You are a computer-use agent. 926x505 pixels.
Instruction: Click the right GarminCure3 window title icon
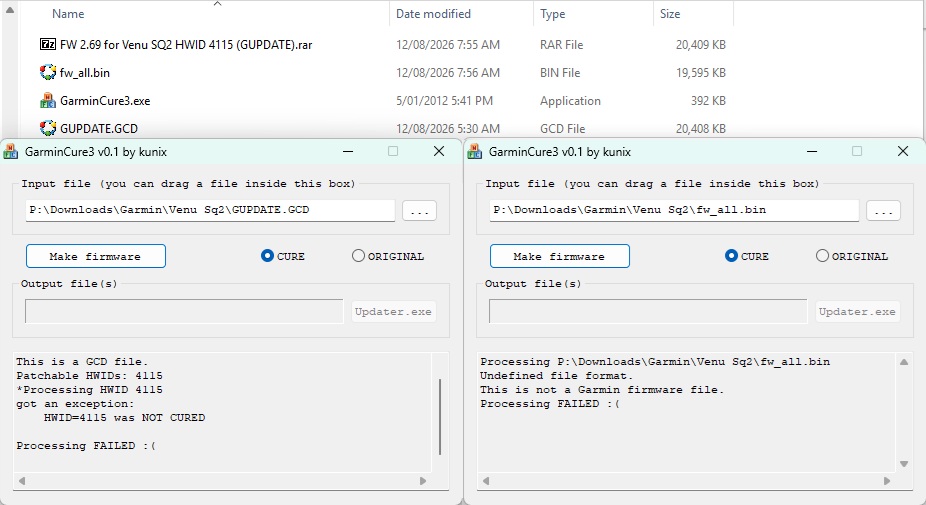tap(475, 152)
